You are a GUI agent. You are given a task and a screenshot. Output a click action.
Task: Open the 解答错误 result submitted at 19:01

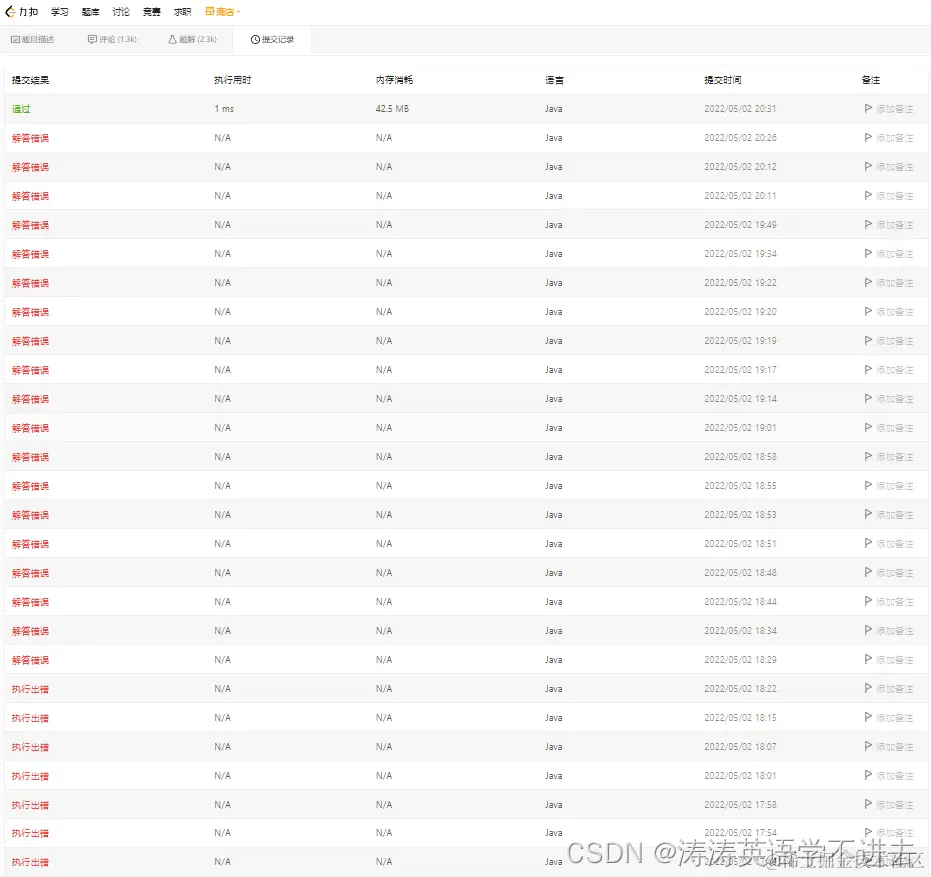pos(30,428)
